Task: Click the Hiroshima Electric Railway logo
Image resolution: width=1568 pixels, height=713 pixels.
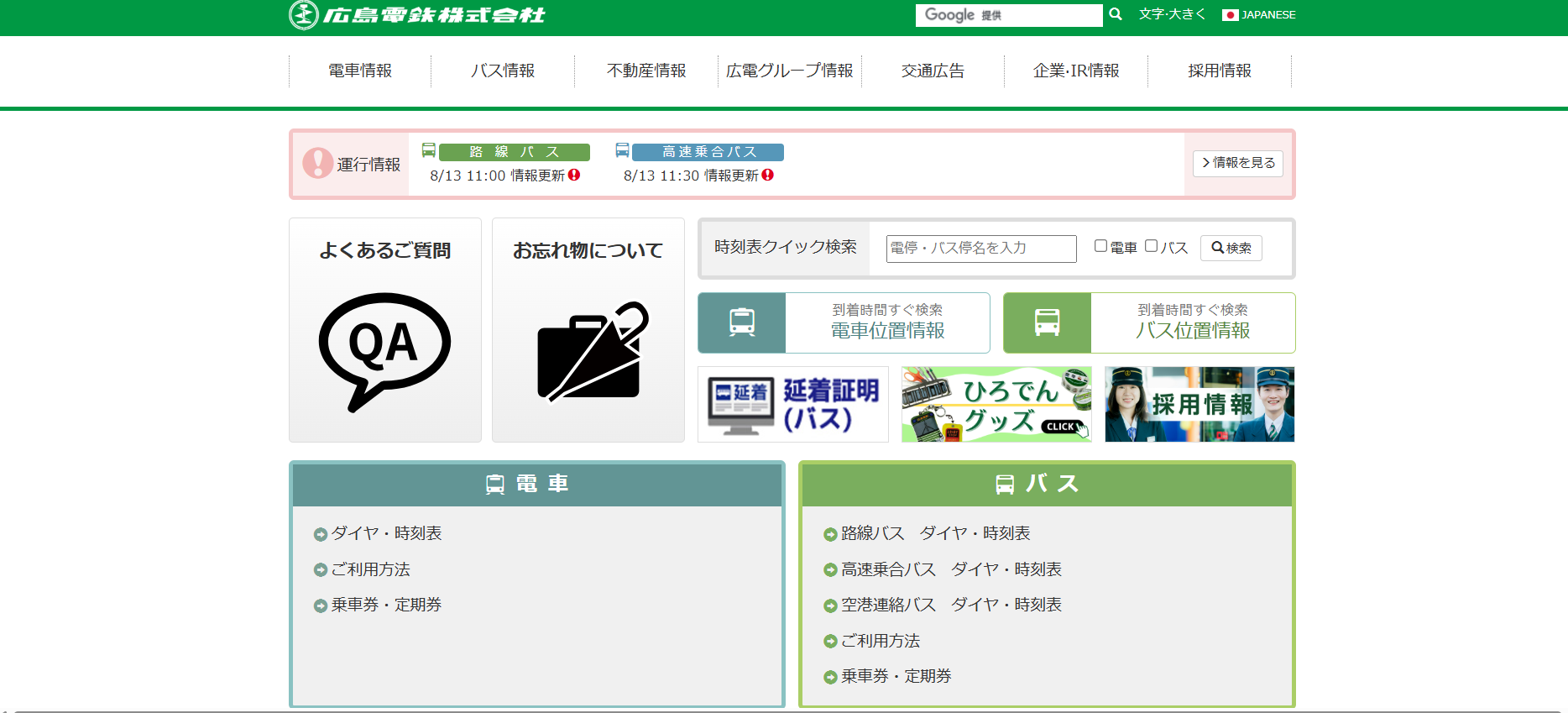Action: click(417, 14)
